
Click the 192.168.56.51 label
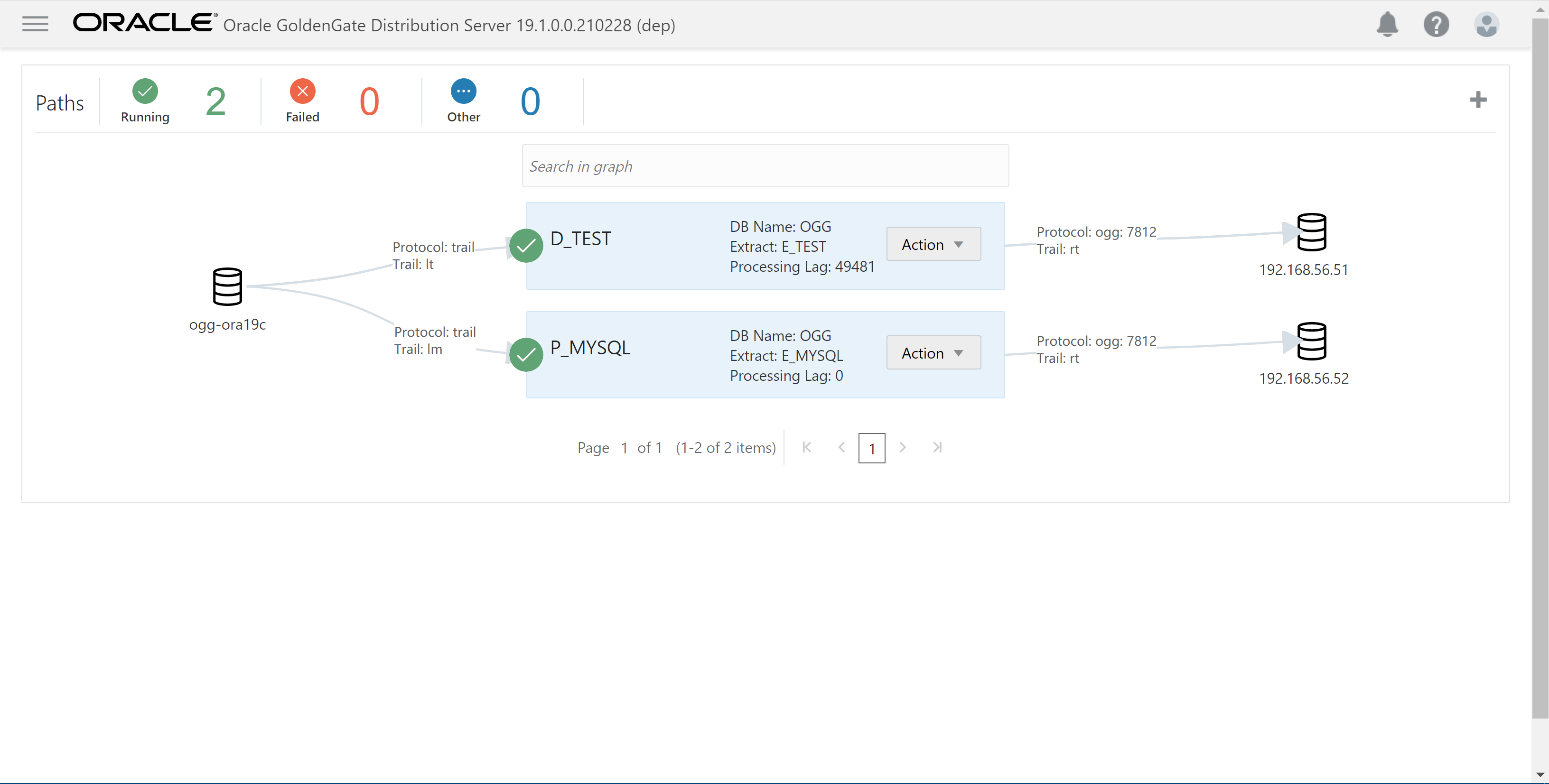pyautogui.click(x=1303, y=270)
